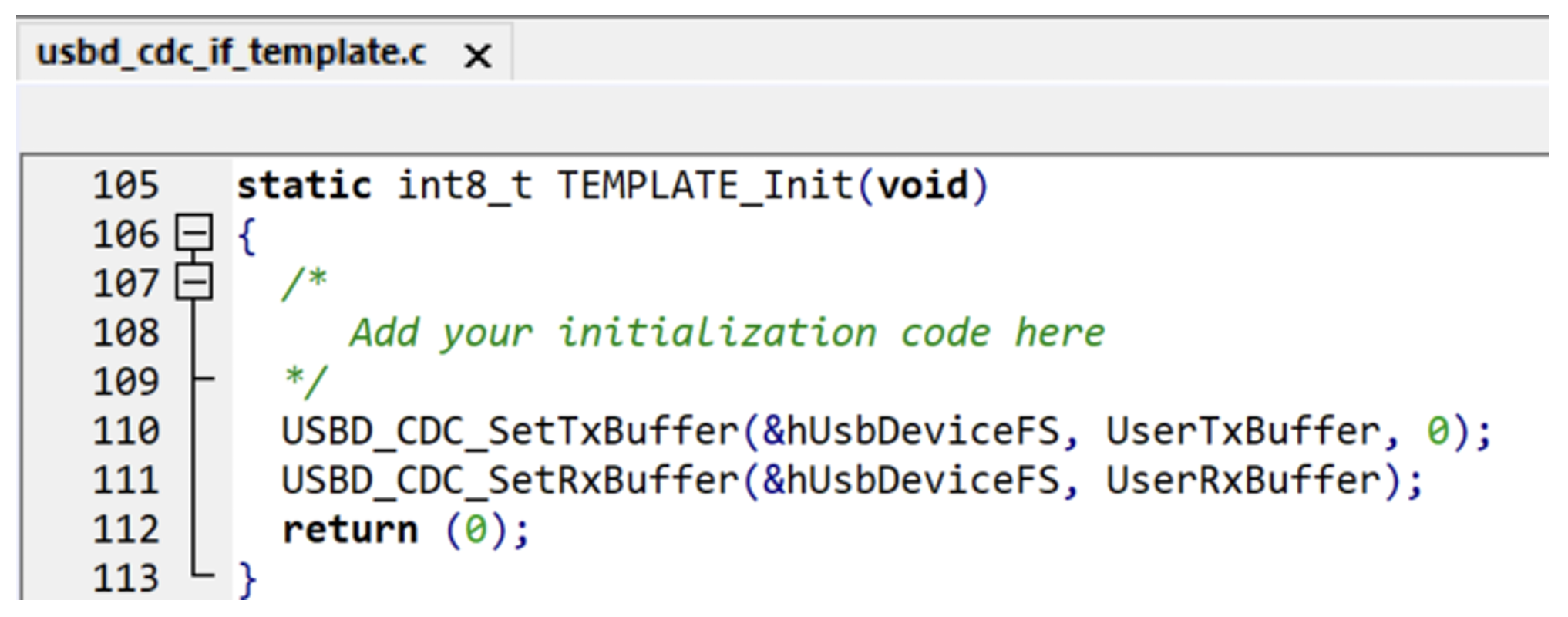Click line number 112 in the gutter

[x=126, y=529]
